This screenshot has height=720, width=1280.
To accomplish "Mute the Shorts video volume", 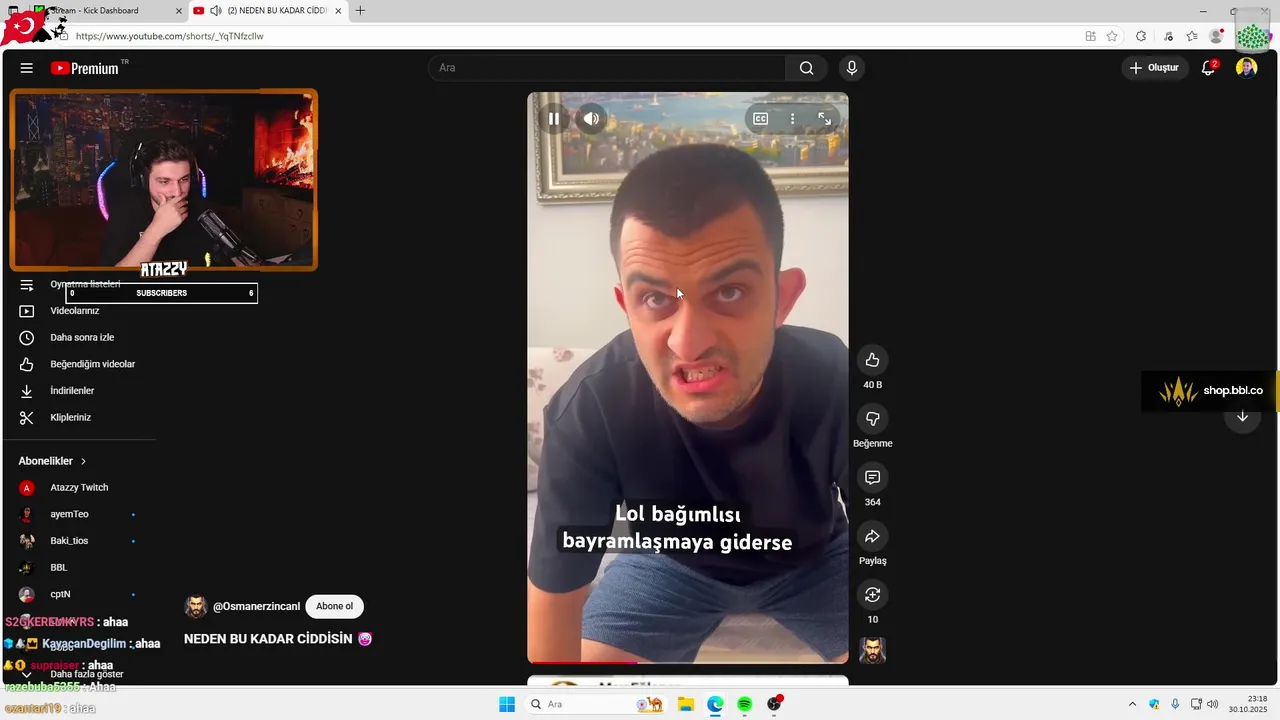I will [591, 119].
